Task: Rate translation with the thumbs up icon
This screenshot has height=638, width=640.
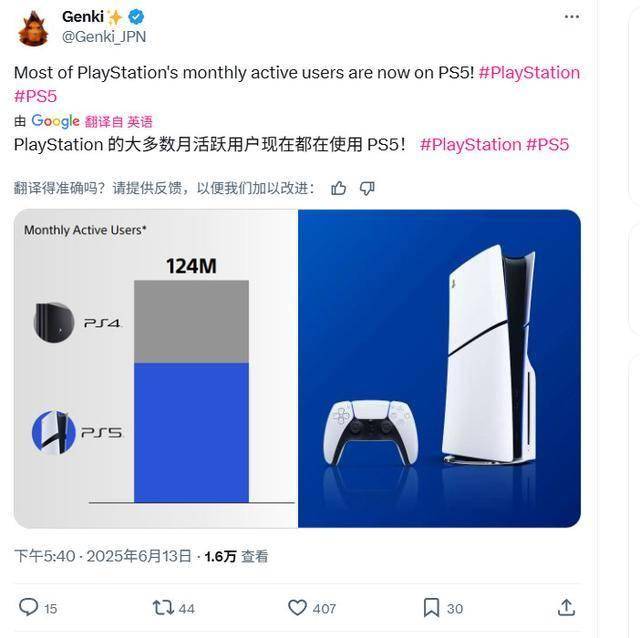Action: coord(338,189)
